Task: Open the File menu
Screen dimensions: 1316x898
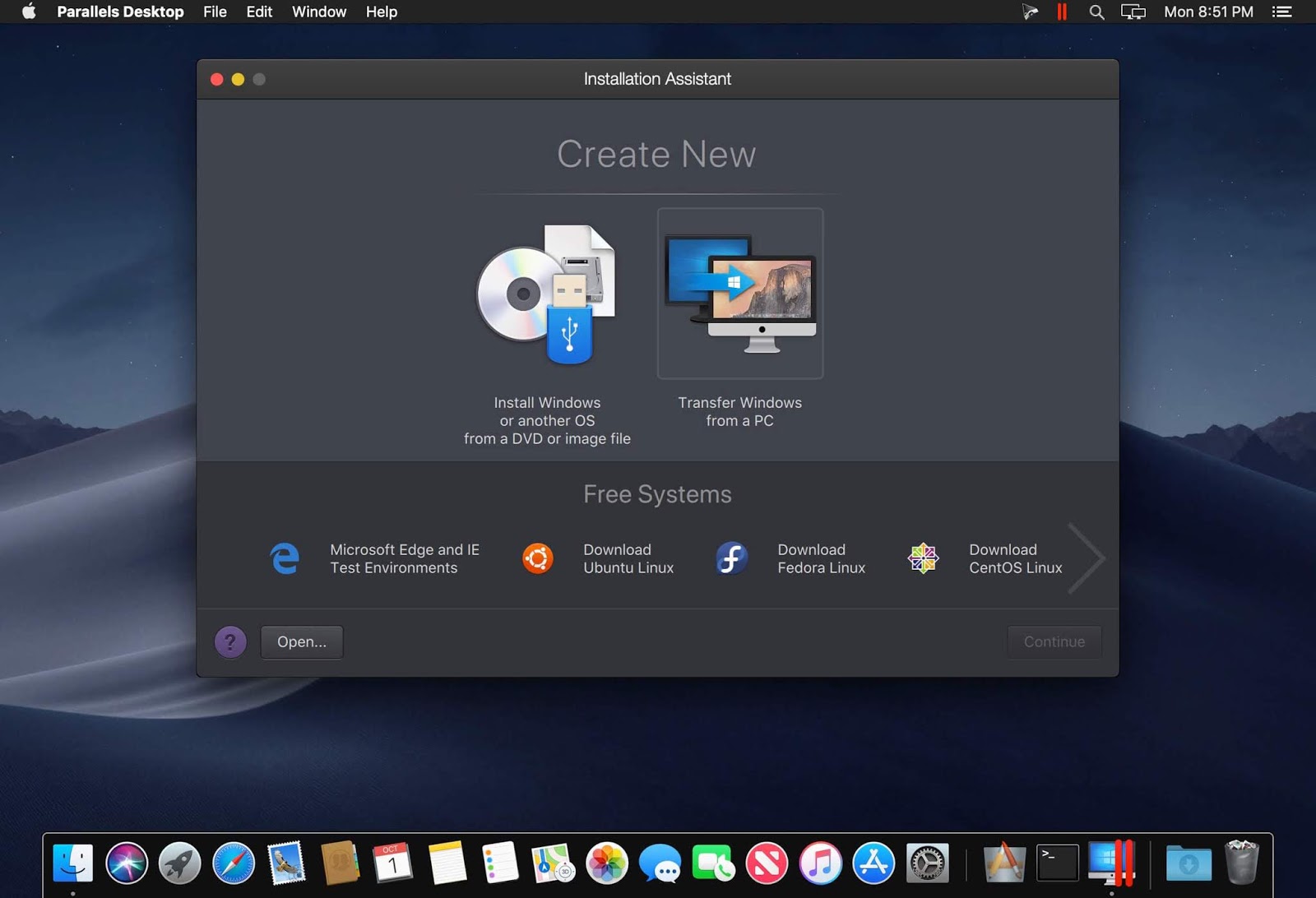Action: pos(215,12)
